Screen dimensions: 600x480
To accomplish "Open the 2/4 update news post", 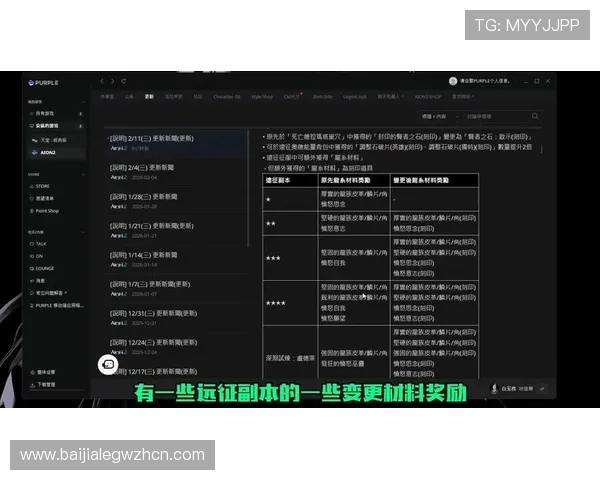I will coord(176,172).
